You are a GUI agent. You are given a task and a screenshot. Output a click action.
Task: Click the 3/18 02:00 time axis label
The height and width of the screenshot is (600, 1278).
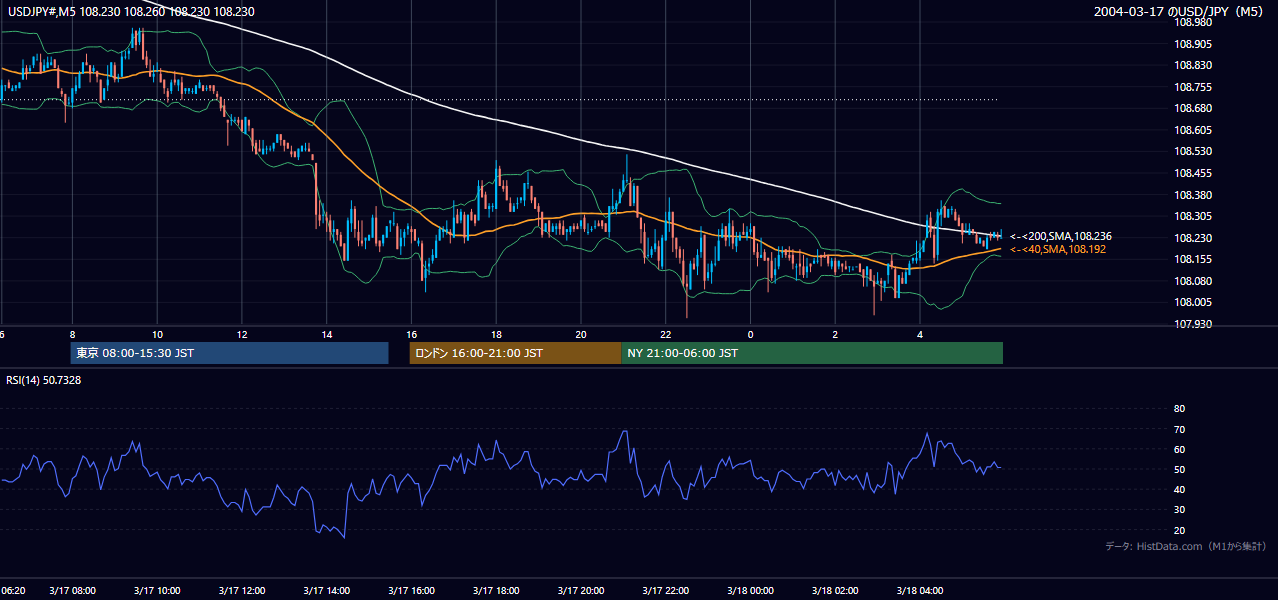835,590
